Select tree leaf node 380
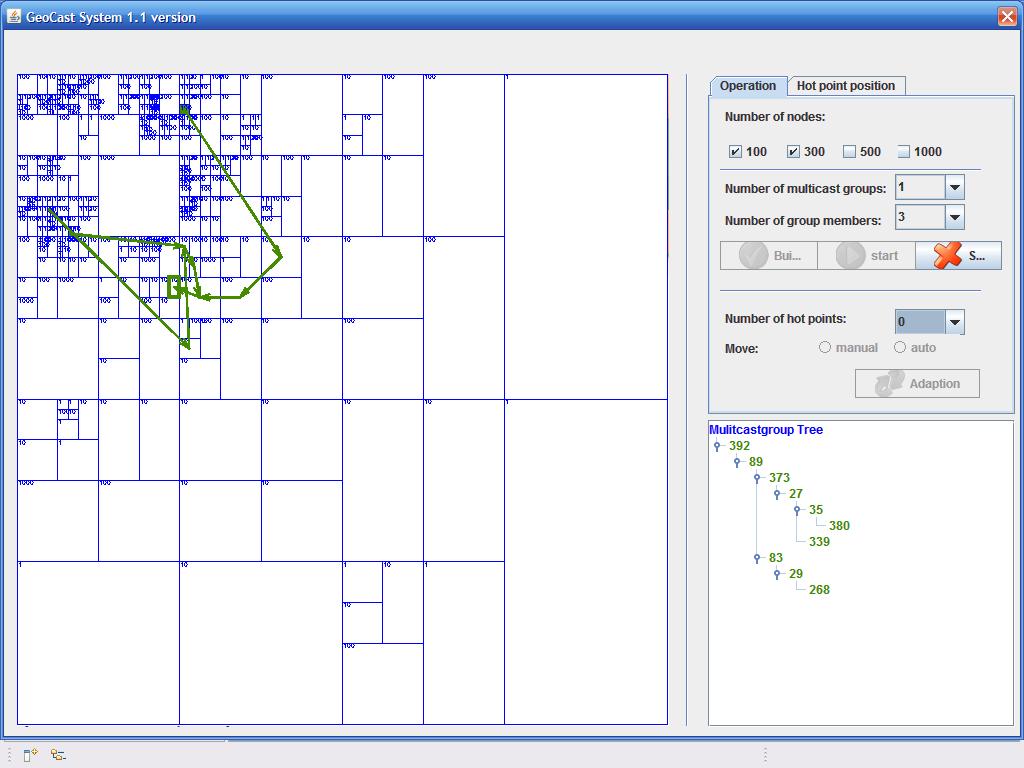 839,526
